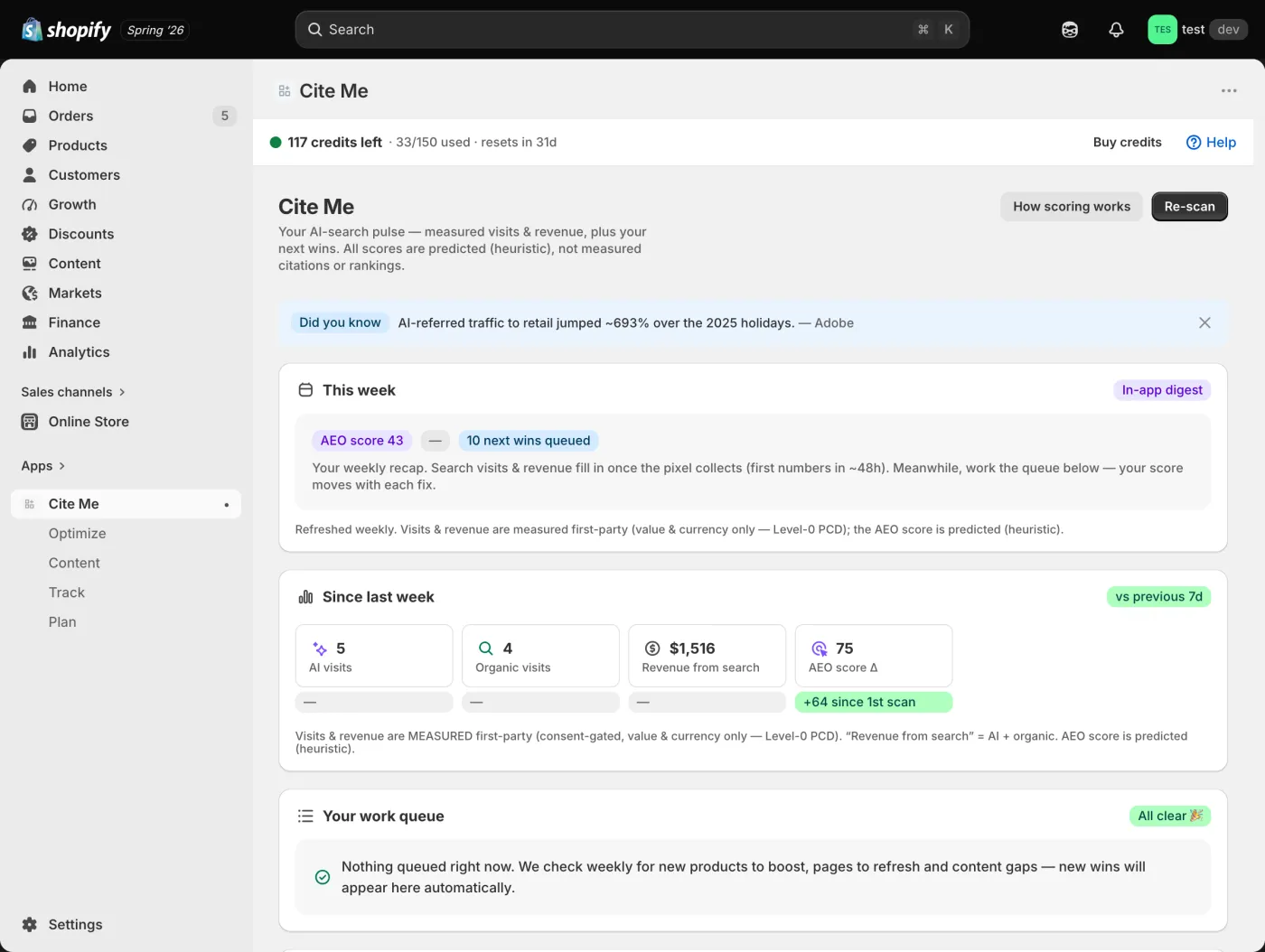Open Settings via its gear icon
The width and height of the screenshot is (1265, 952).
[x=30, y=925]
